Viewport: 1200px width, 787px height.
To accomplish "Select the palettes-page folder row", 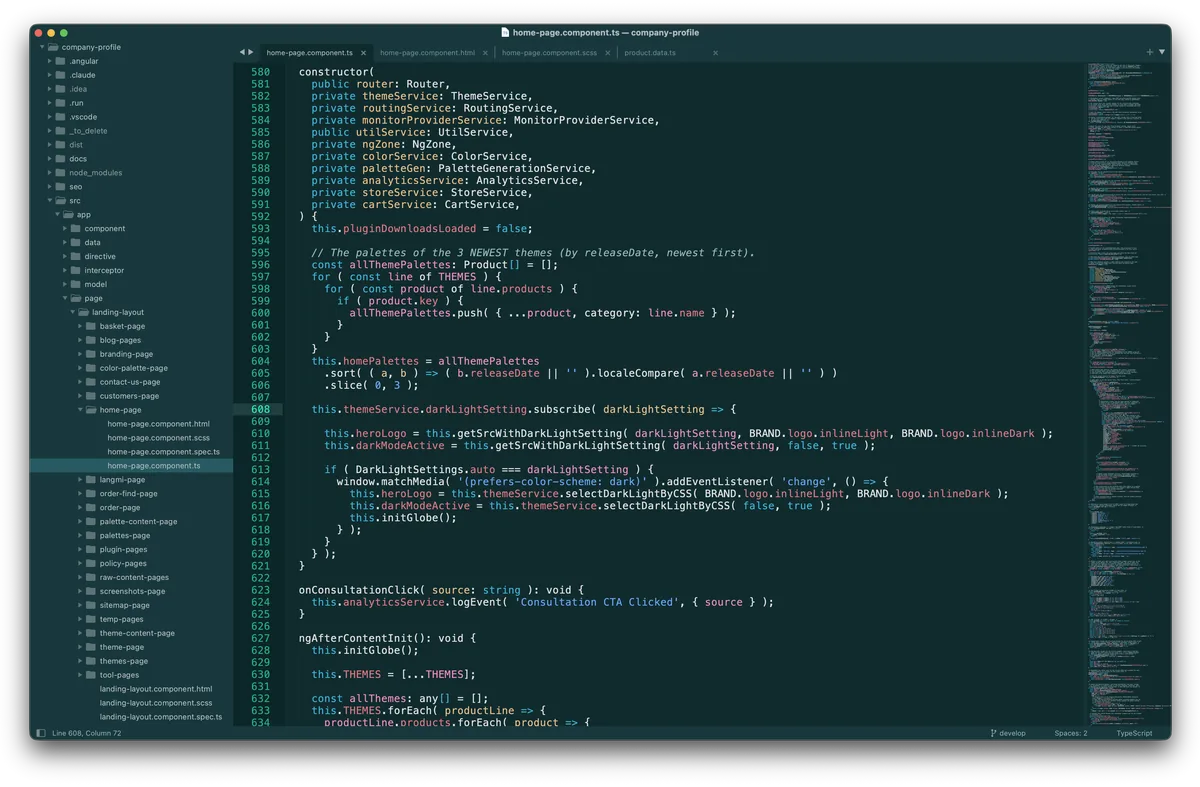I will tap(132, 536).
